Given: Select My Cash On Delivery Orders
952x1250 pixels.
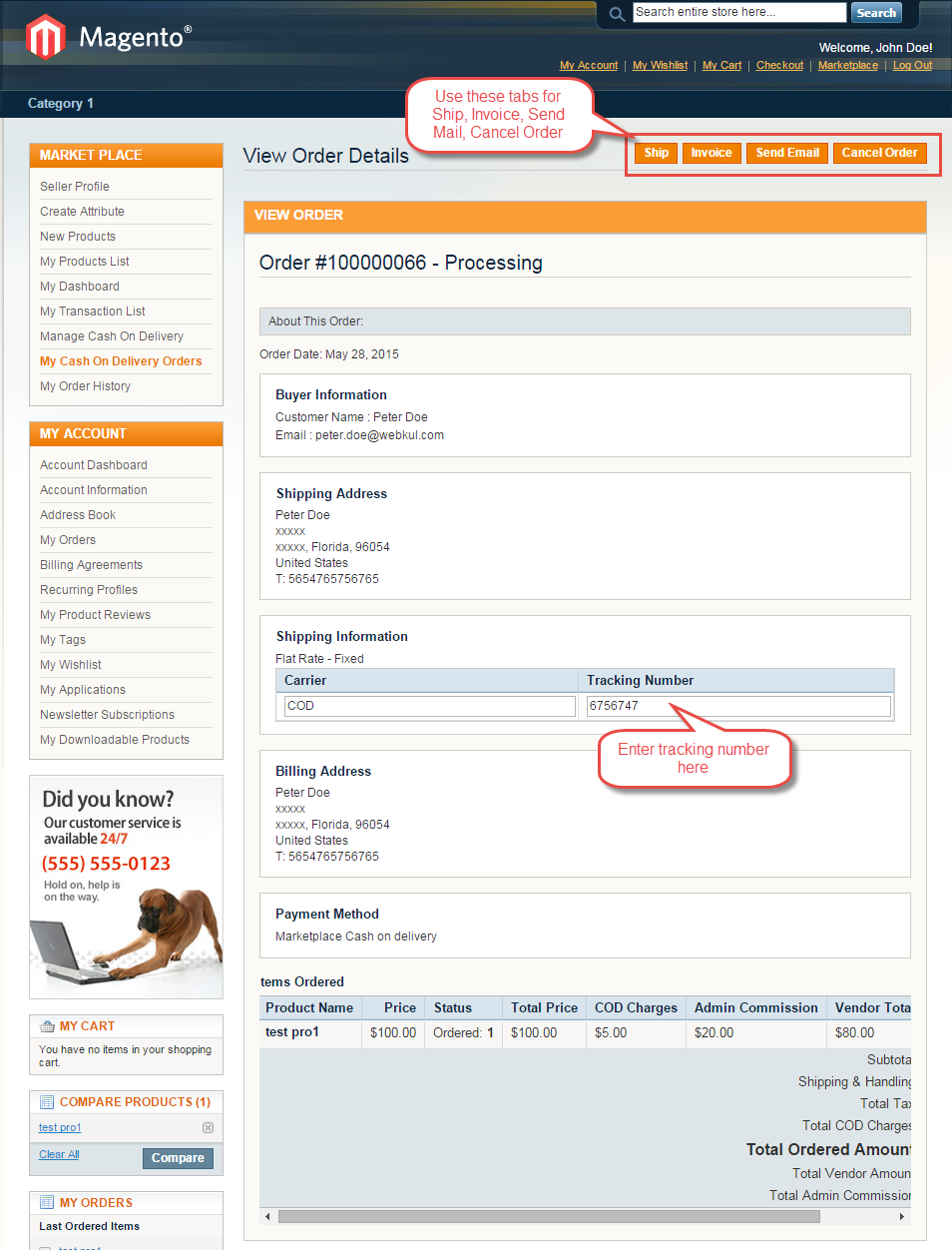Looking at the screenshot, I should [121, 361].
